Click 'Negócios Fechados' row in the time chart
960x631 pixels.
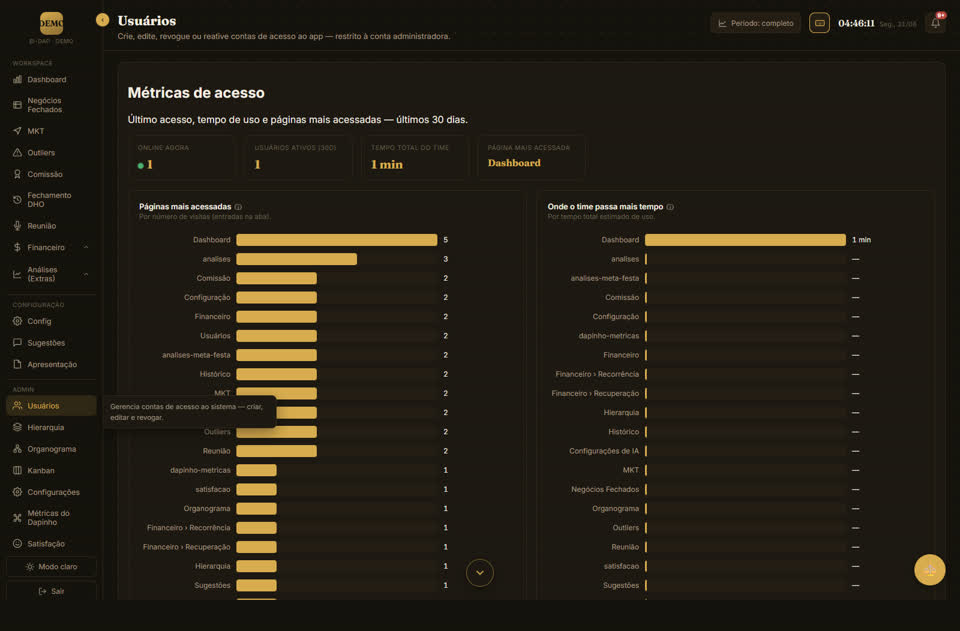click(x=712, y=490)
